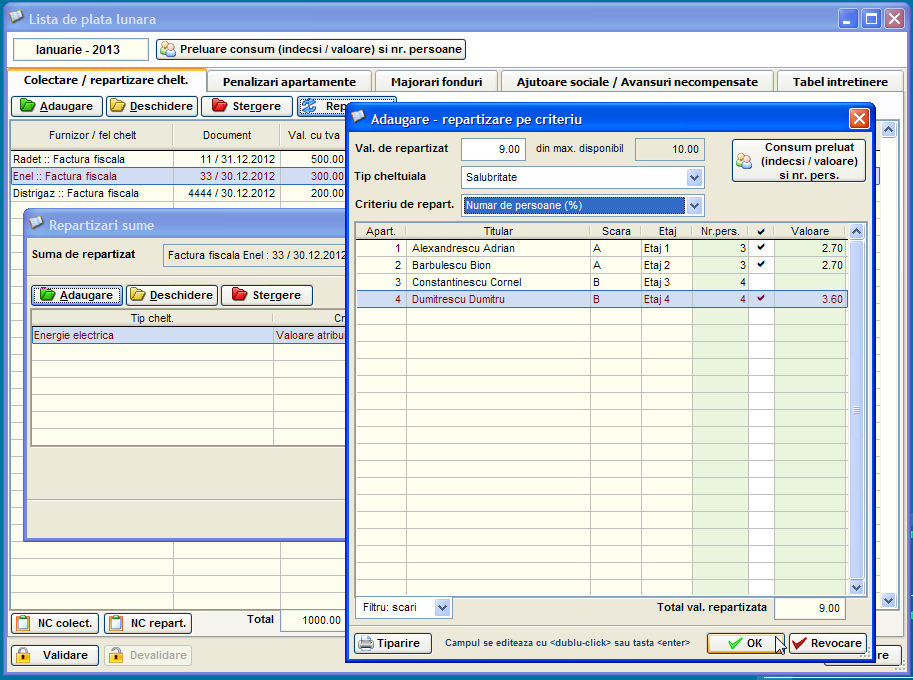Screen dimensions: 913x680
Task: Click the Tiparire printer button
Action: [x=393, y=643]
